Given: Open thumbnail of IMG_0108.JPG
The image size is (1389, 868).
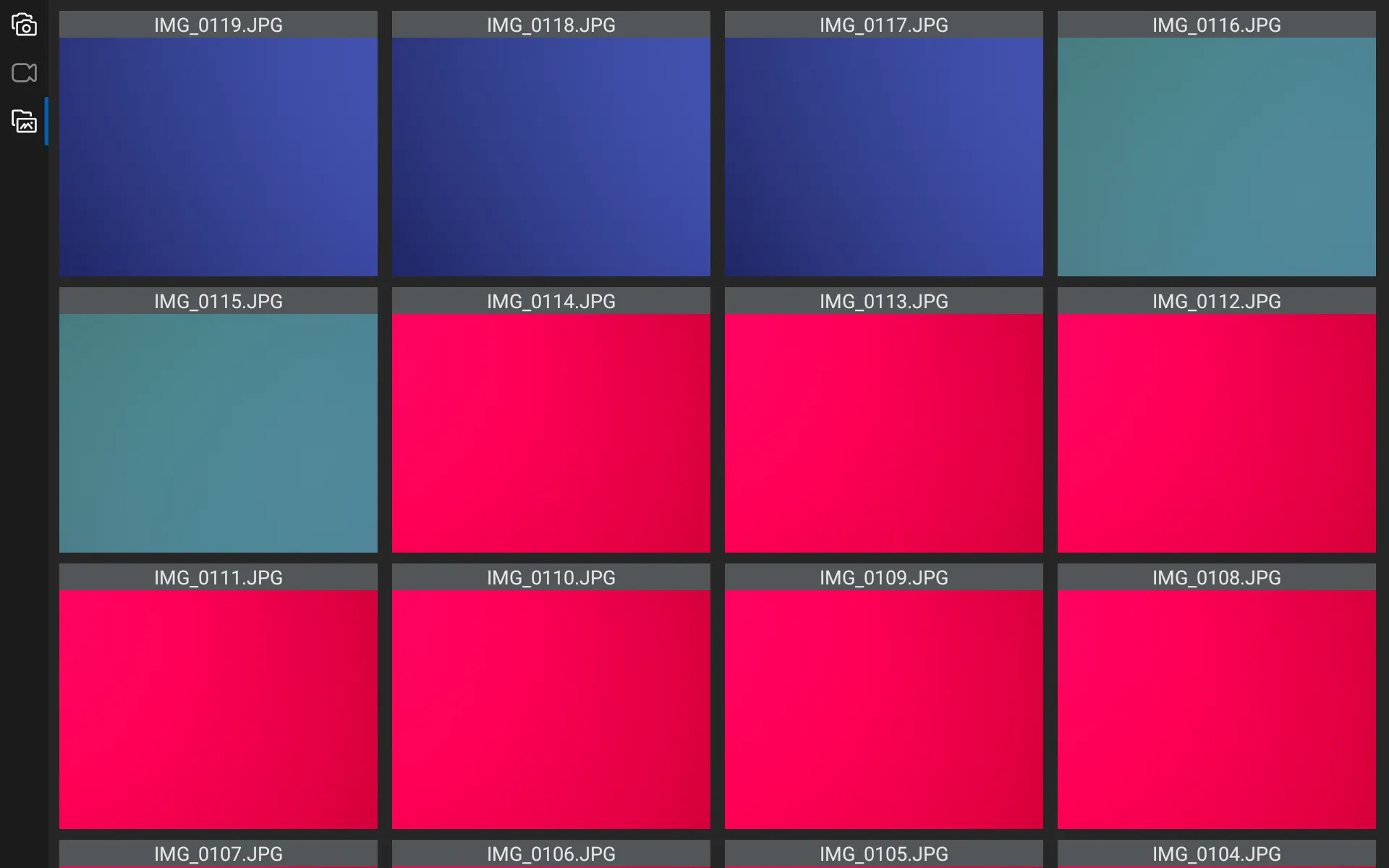Looking at the screenshot, I should [1217, 709].
